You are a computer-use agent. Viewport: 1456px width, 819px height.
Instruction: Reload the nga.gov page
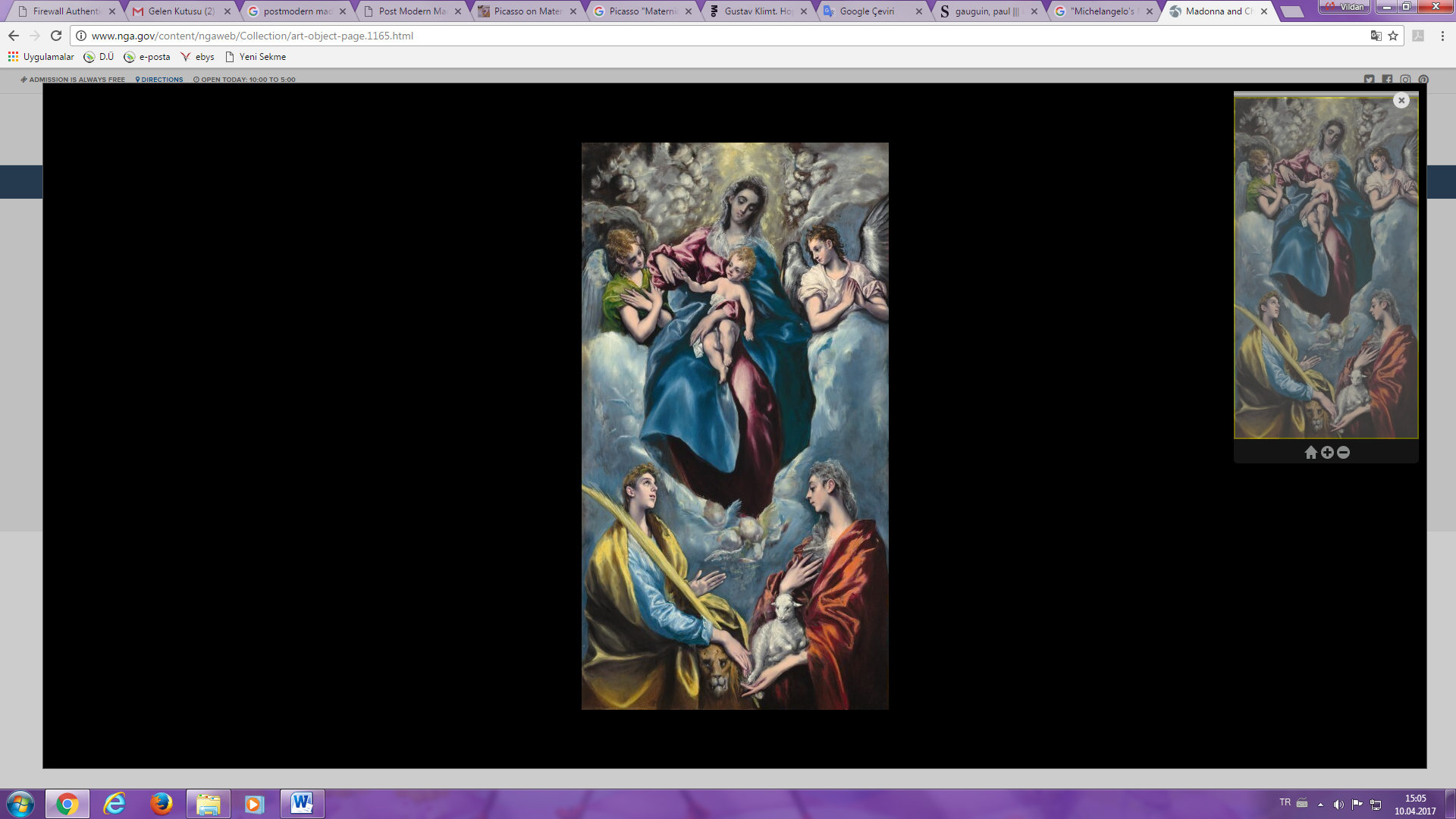(x=56, y=36)
